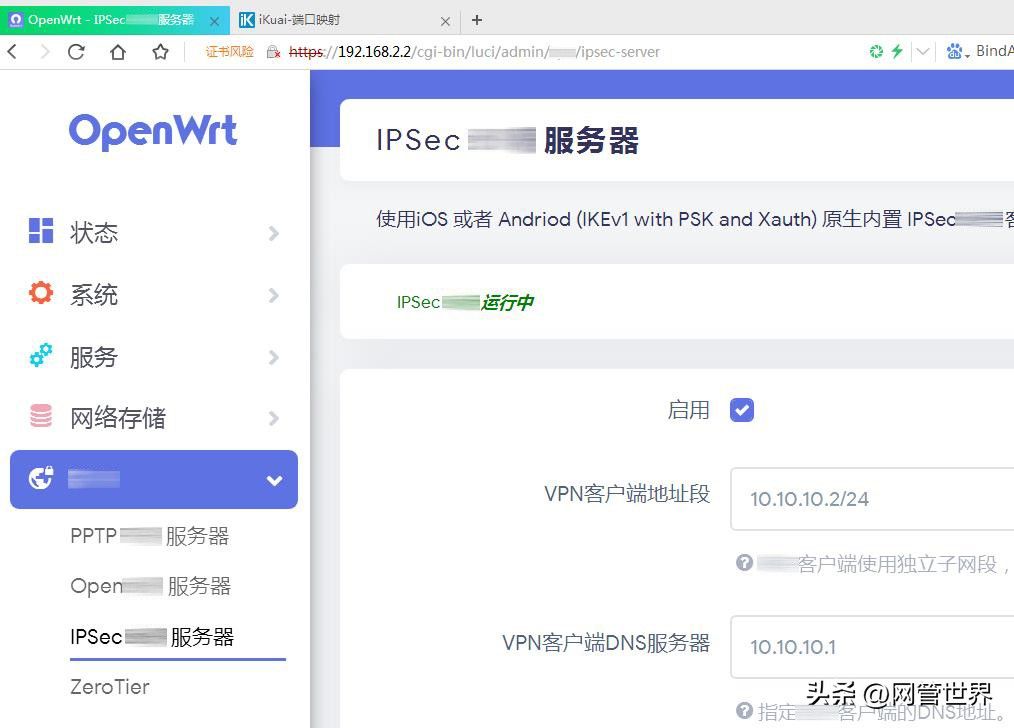Switch to the iKuai-端口映射 tab
This screenshot has width=1014, height=728.
[x=345, y=20]
